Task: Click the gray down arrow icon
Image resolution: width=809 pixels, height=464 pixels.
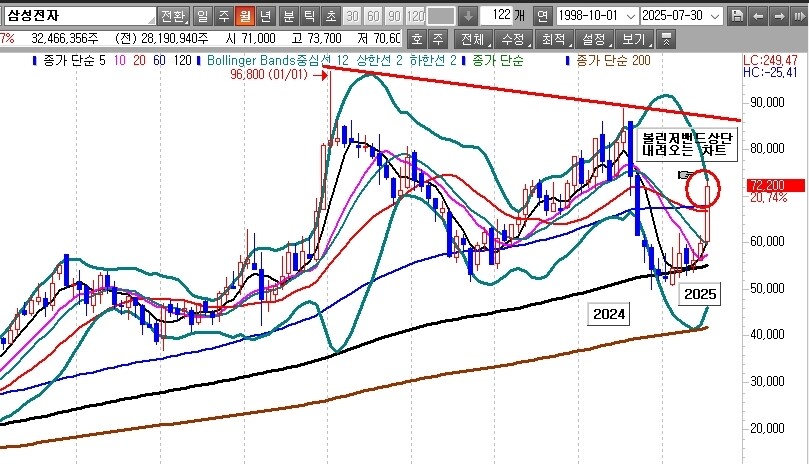Action: [468, 16]
